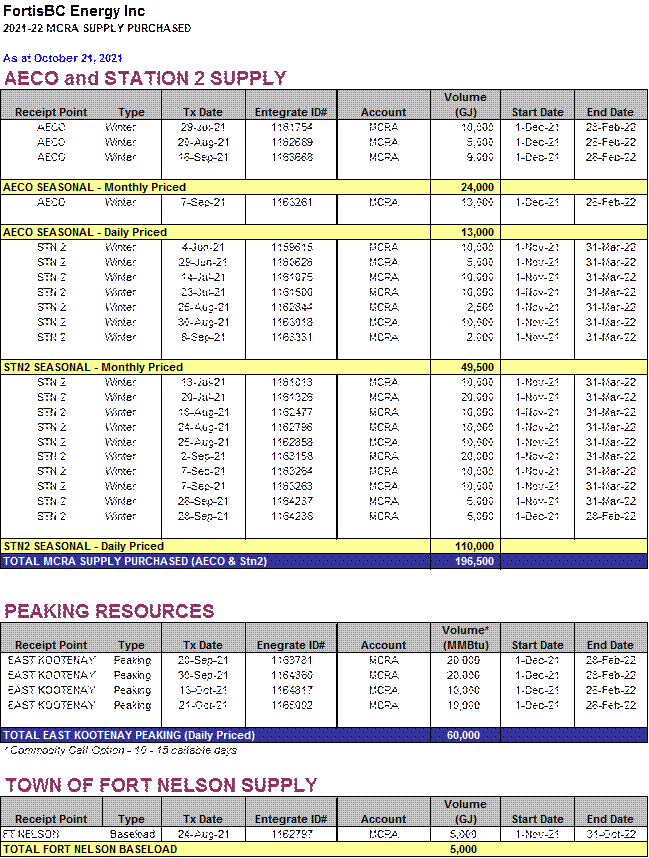Viewport: 649px width, 858px height.
Task: Click the 60,000 peaking total cell
Action: click(x=465, y=735)
